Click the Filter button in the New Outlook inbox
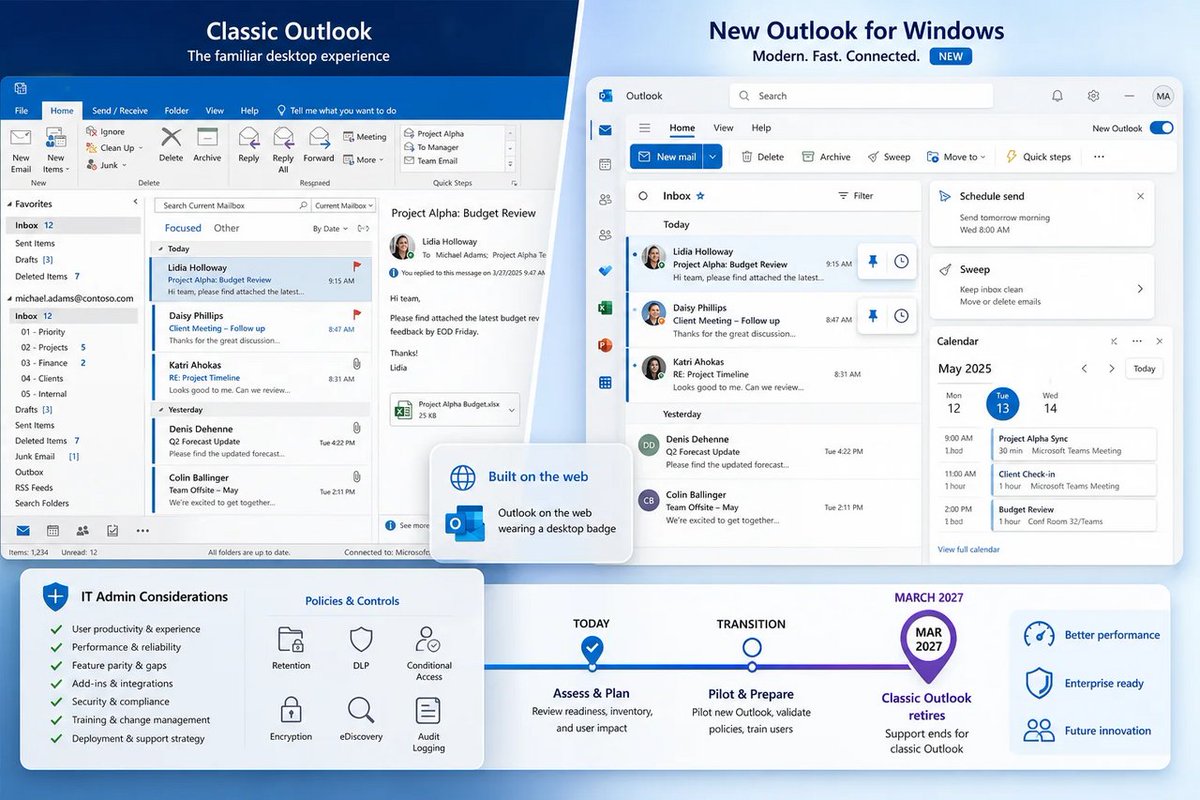The image size is (1200, 800). pos(855,196)
